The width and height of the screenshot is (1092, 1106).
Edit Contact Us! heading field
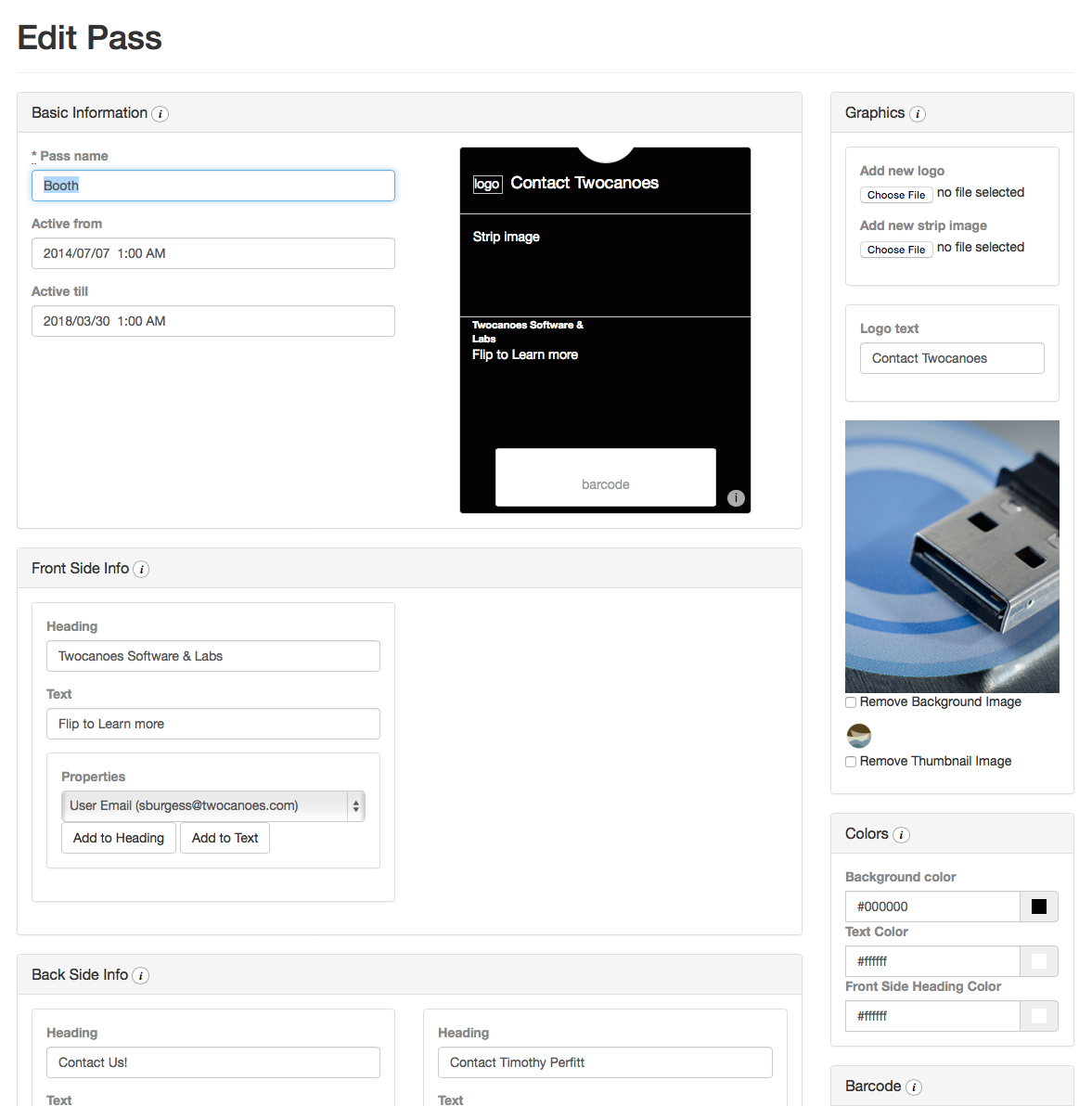click(x=213, y=1062)
